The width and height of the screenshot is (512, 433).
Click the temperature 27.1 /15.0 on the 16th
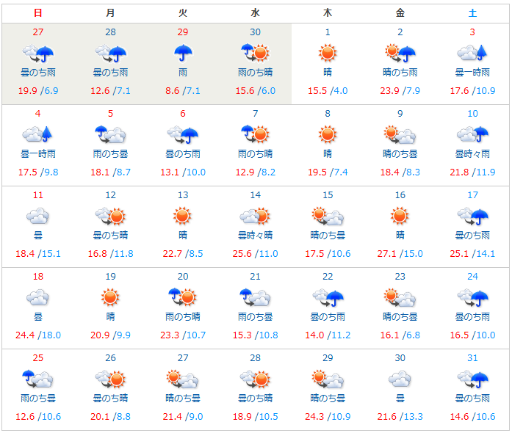coord(400,254)
